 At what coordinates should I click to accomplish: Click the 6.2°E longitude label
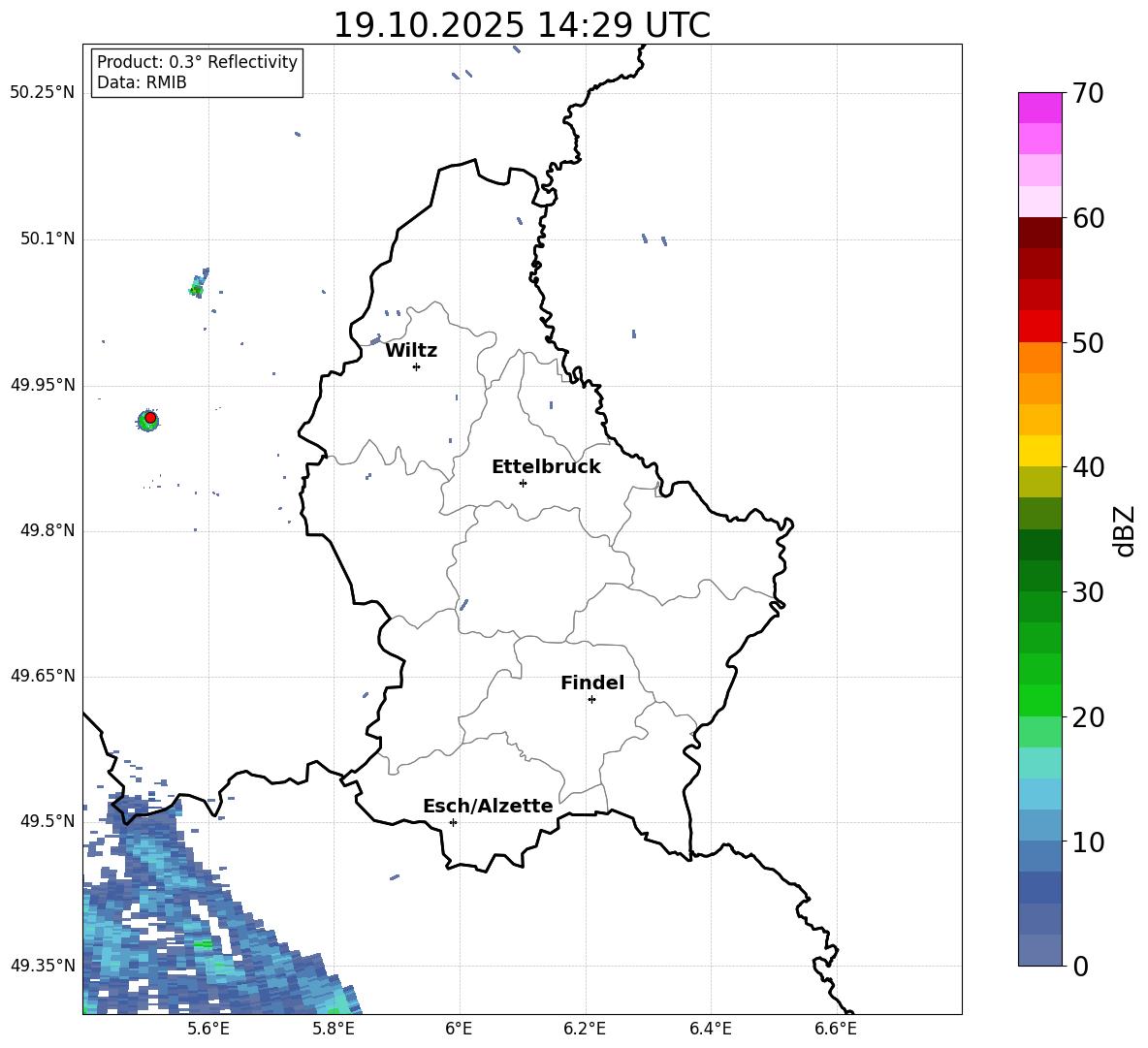click(x=585, y=1029)
